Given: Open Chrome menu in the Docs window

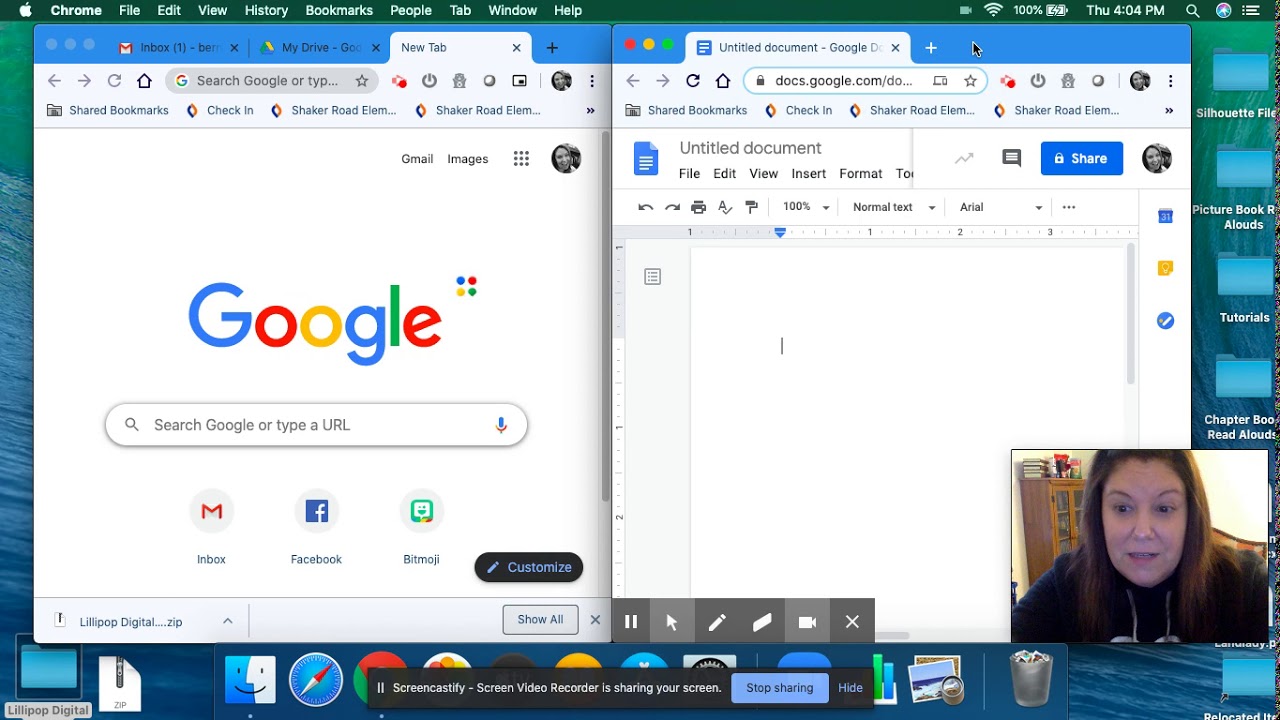Looking at the screenshot, I should pyautogui.click(x=1170, y=81).
